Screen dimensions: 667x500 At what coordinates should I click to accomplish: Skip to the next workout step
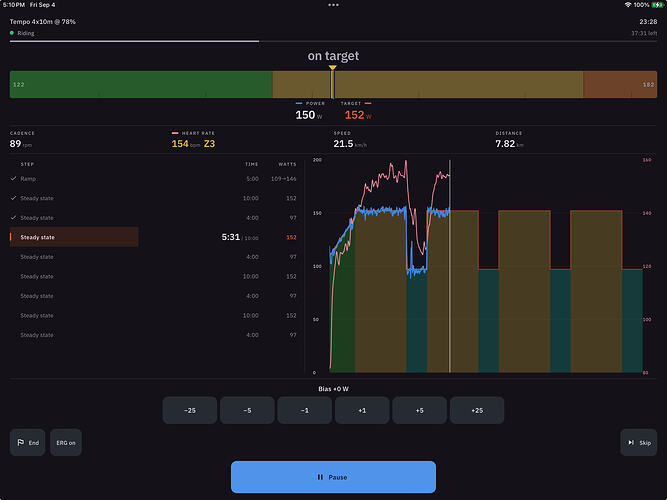tap(639, 443)
